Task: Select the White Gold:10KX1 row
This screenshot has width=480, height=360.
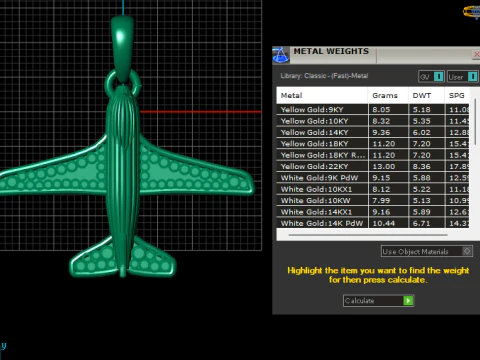Action: (x=373, y=189)
